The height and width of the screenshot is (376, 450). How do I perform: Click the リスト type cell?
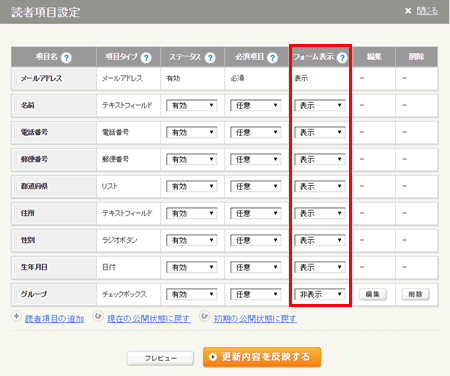point(128,187)
